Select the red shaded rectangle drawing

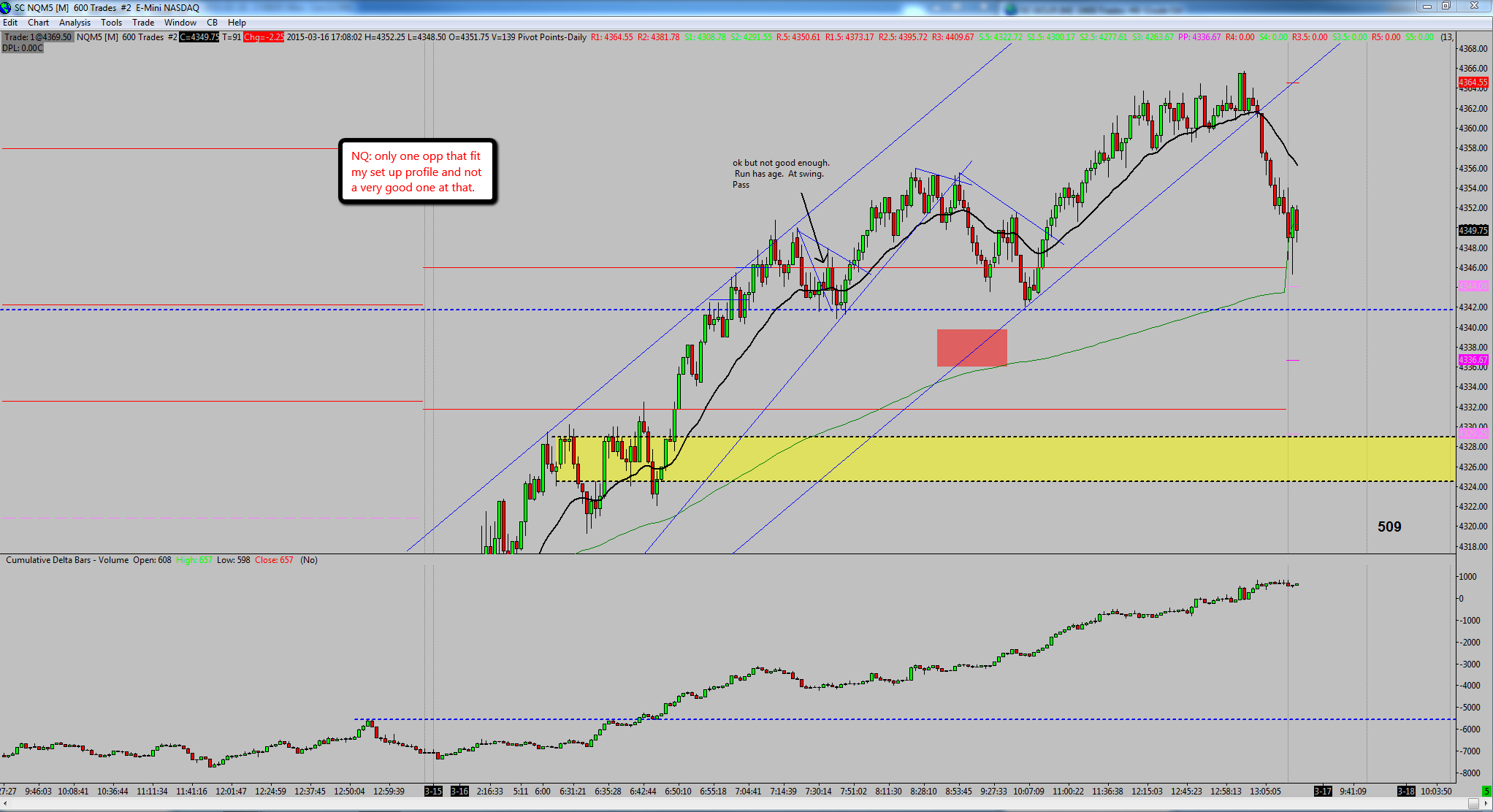click(972, 348)
